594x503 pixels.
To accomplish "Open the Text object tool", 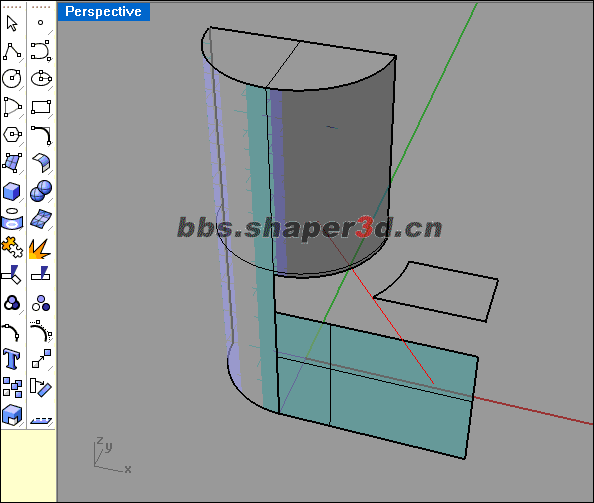I will [x=11, y=359].
